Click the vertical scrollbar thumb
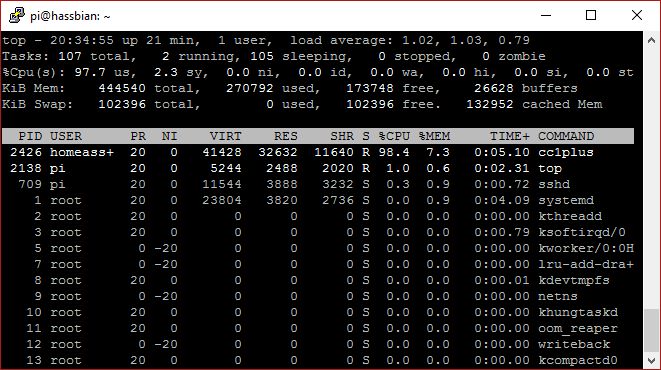The width and height of the screenshot is (661, 370). pos(651,331)
